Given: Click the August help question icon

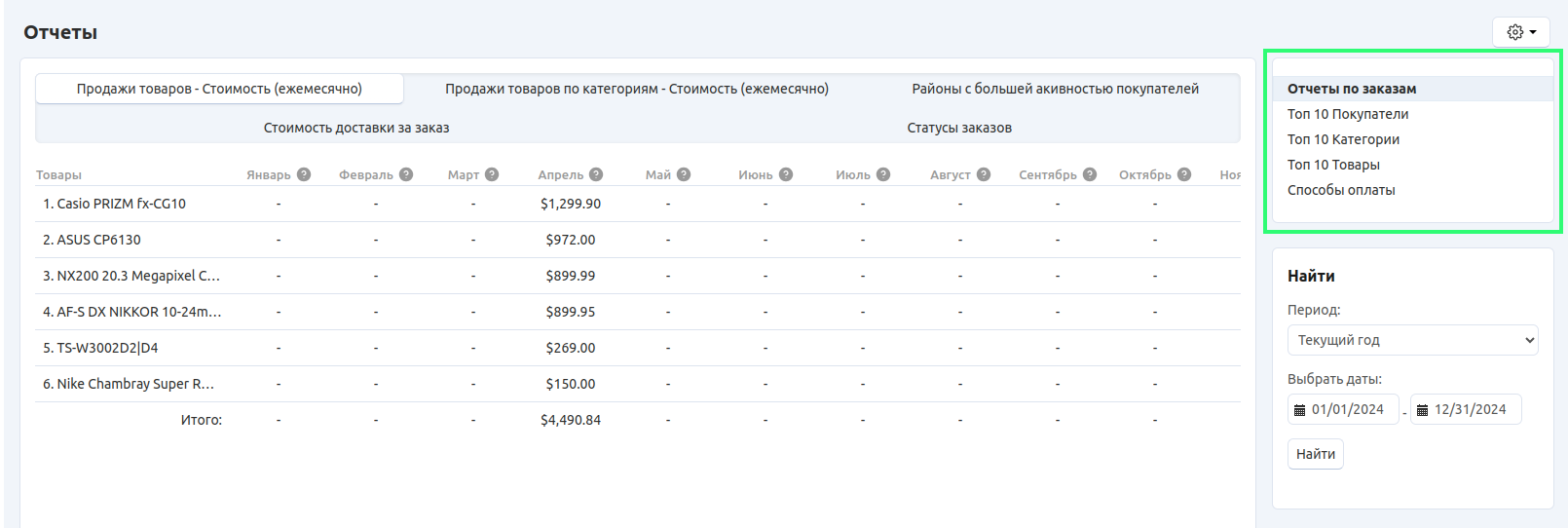Looking at the screenshot, I should 984,174.
